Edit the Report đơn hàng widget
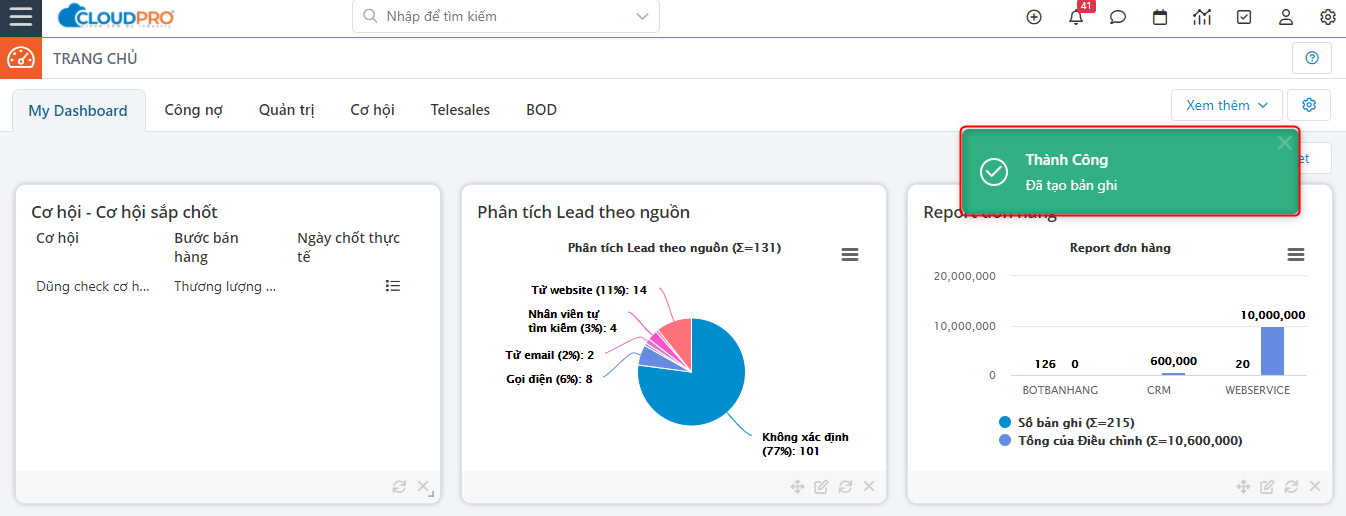This screenshot has width=1346, height=516. (x=1267, y=487)
